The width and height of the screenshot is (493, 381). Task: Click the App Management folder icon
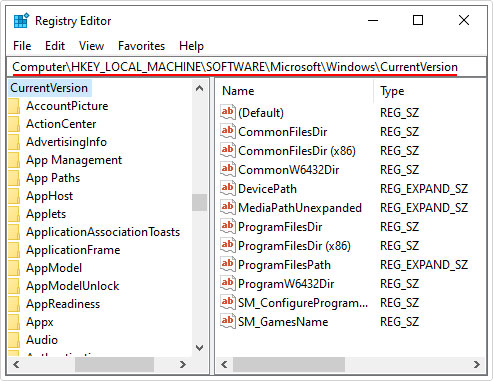click(14, 160)
